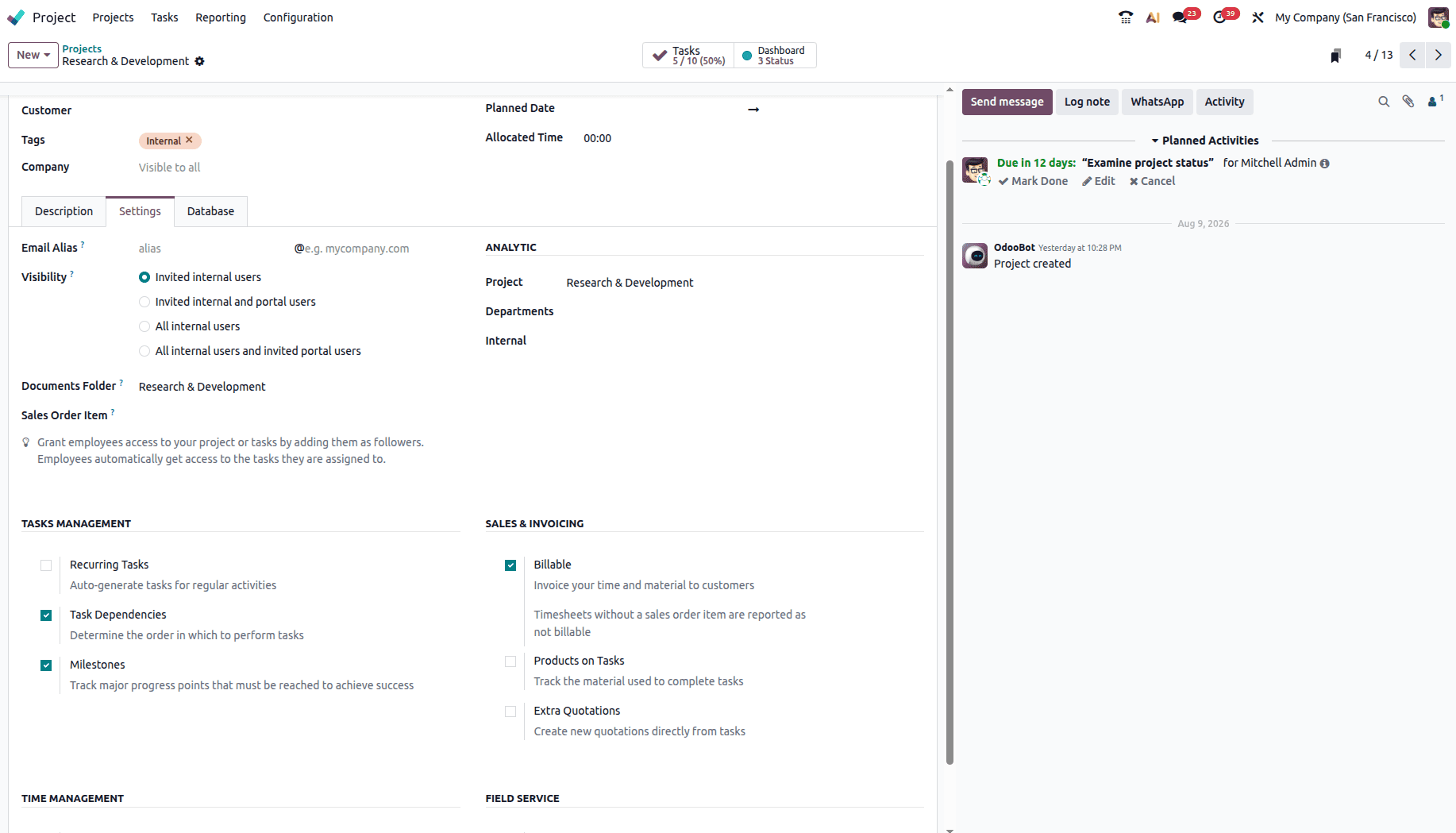1456x833 pixels.
Task: Enable Extra Quotations checkbox
Action: point(510,712)
